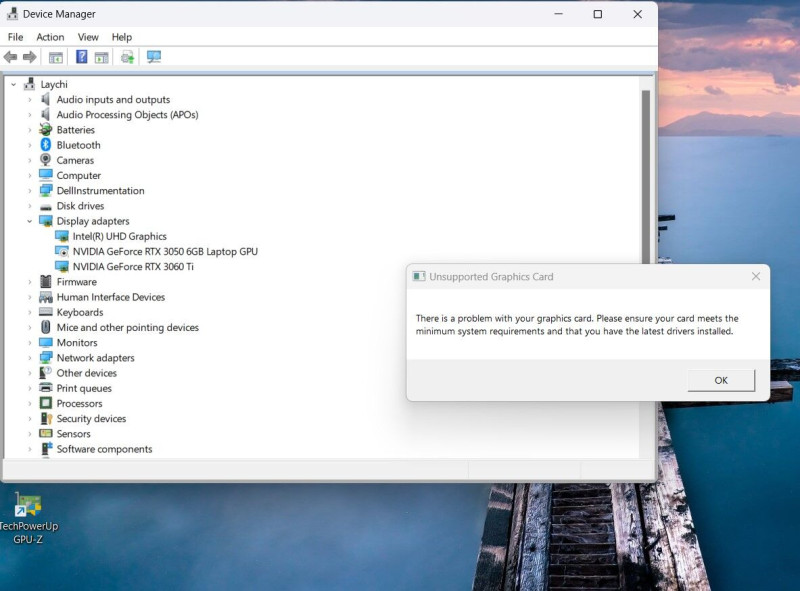
Task: Click the Mice and pointing devices icon
Action: (45, 327)
